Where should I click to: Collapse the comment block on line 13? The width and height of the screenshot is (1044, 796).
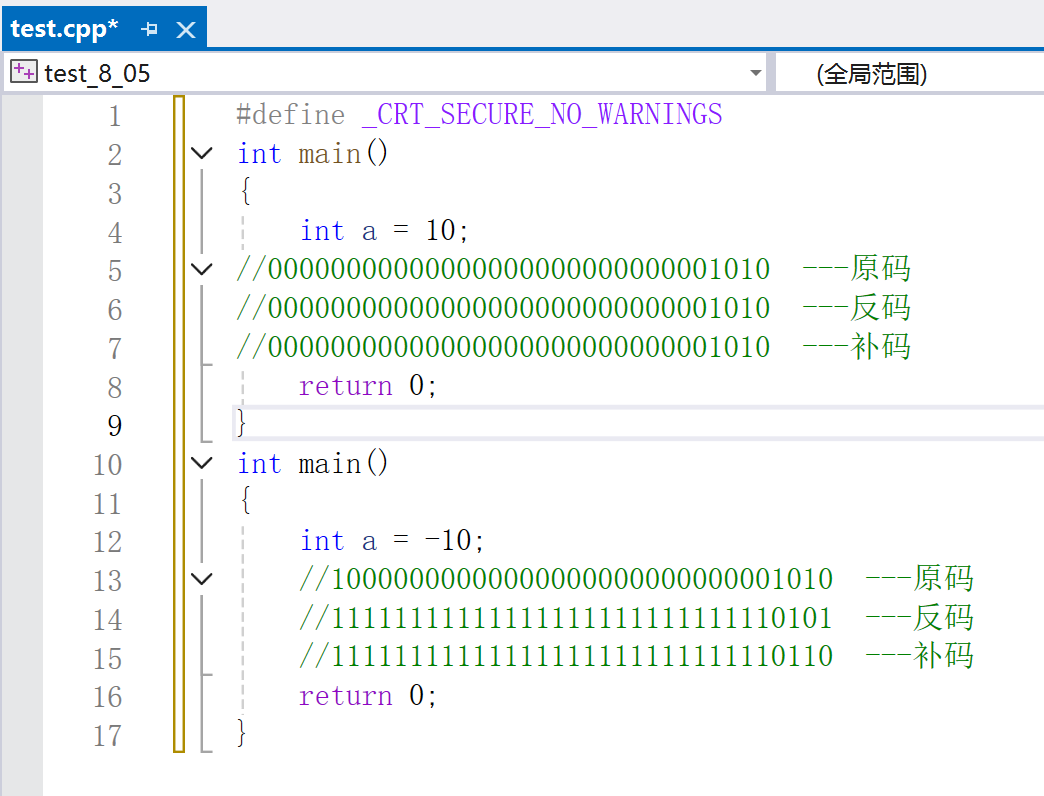(202, 579)
